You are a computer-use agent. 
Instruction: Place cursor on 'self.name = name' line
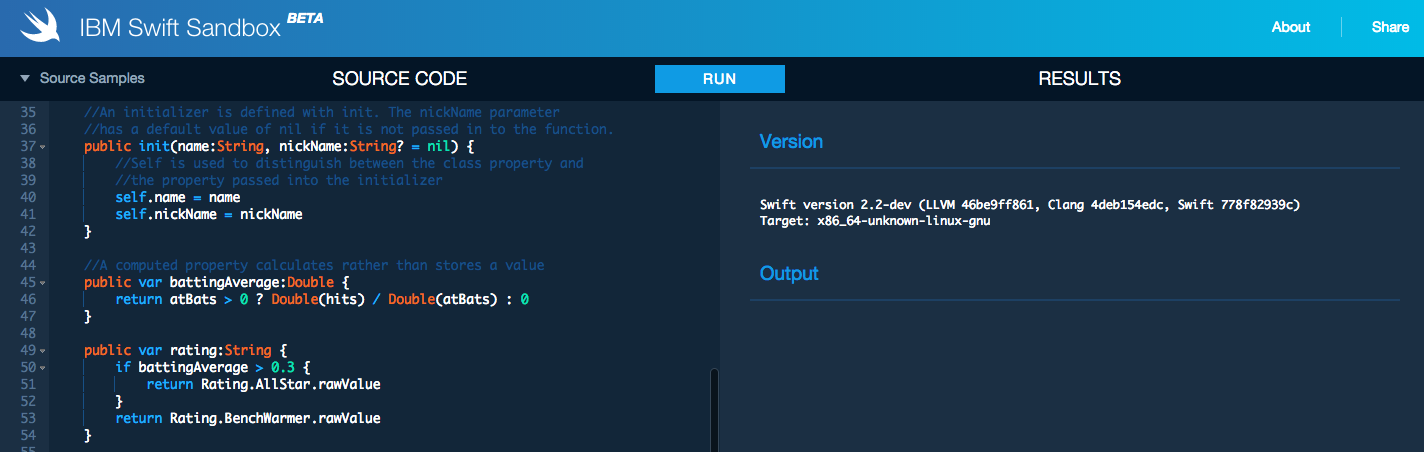click(x=178, y=197)
